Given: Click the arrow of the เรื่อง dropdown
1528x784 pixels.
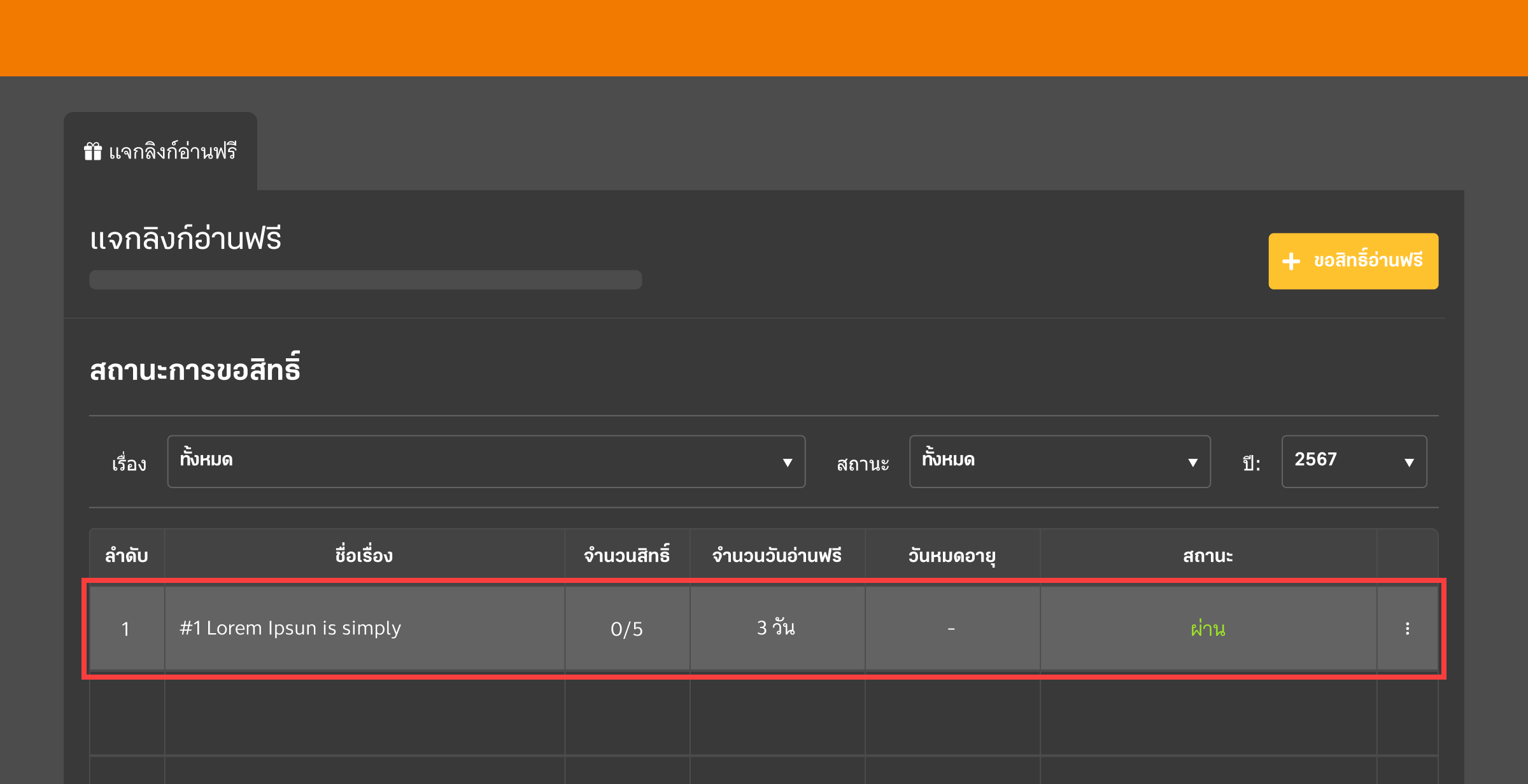Looking at the screenshot, I should coord(788,463).
